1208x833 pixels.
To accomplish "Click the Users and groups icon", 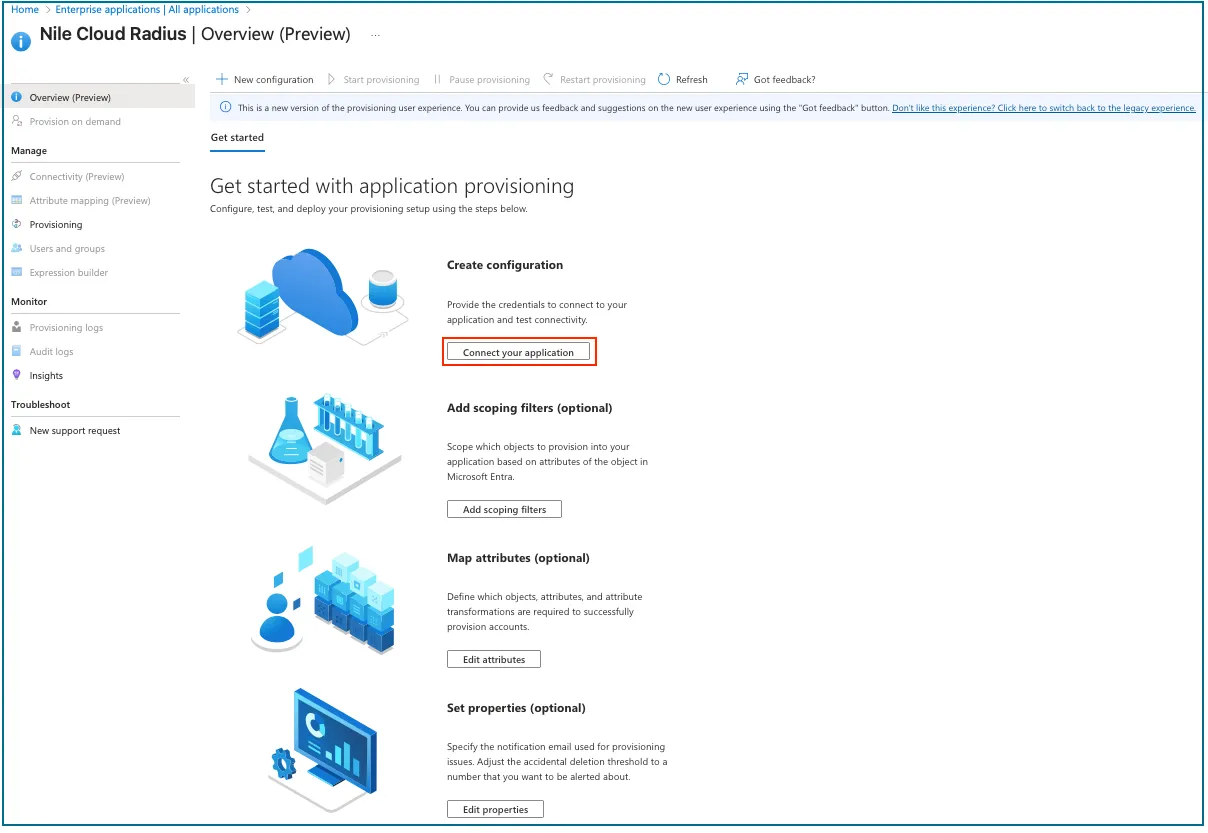I will [x=17, y=248].
